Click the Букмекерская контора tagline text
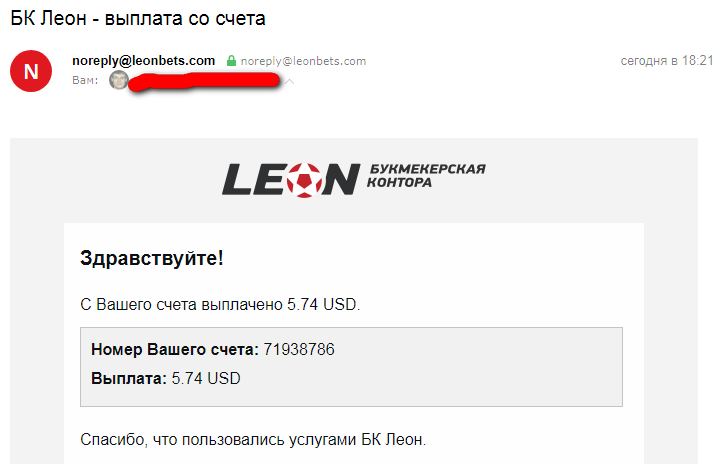The height and width of the screenshot is (464, 723). point(426,176)
